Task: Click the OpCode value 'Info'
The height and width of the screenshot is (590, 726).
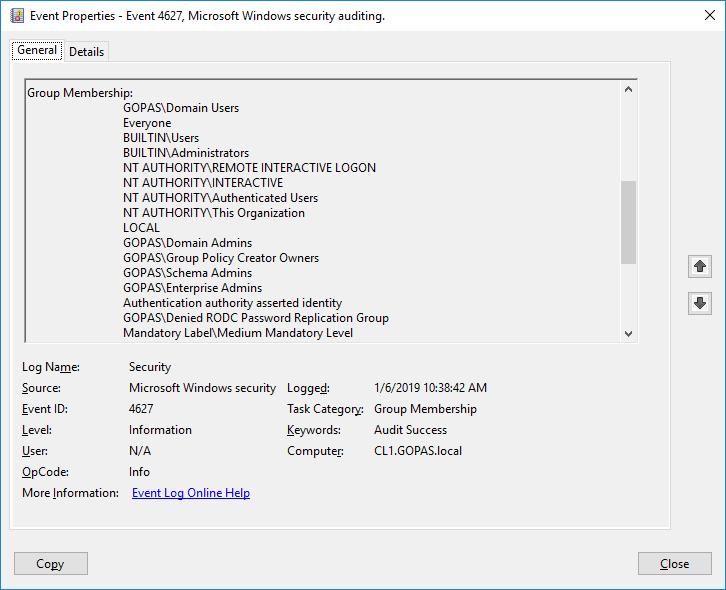Action: tap(139, 471)
